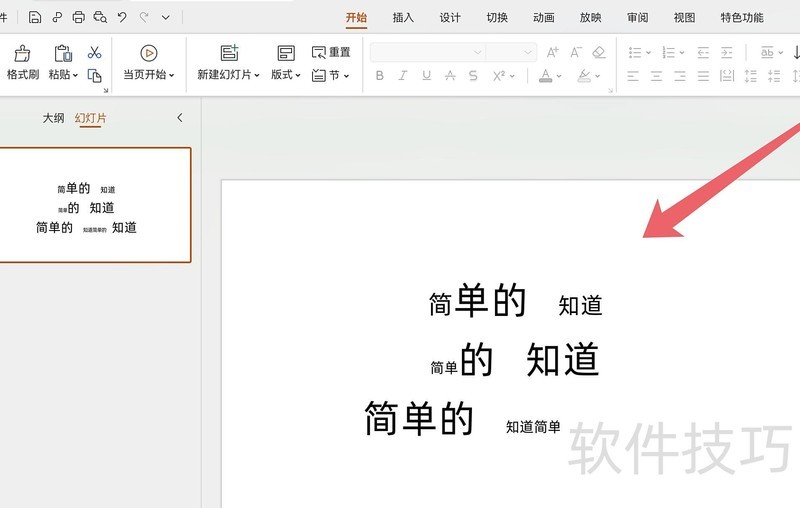Click the Save icon in quick access toolbar
The image size is (800, 508).
[x=35, y=17]
